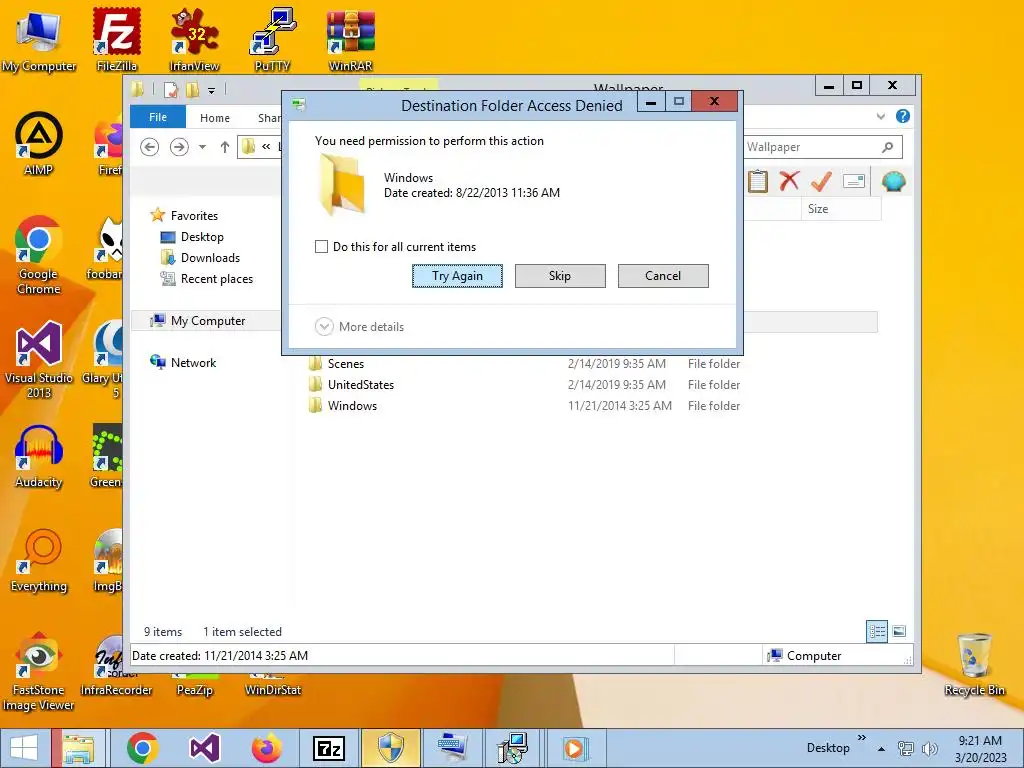The width and height of the screenshot is (1024, 768).
Task: Open the PuTTY desktop shortcut
Action: click(272, 40)
